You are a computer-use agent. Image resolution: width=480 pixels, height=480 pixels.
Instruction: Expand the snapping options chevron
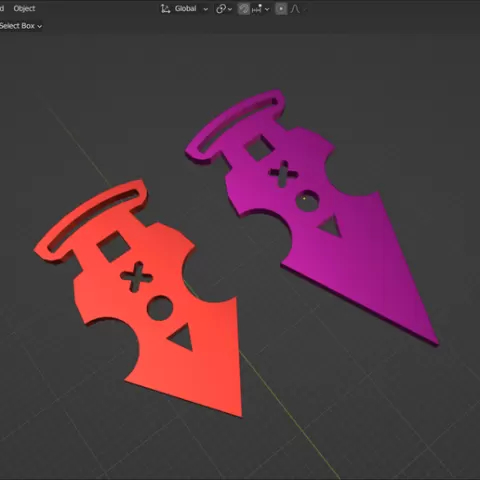point(267,9)
